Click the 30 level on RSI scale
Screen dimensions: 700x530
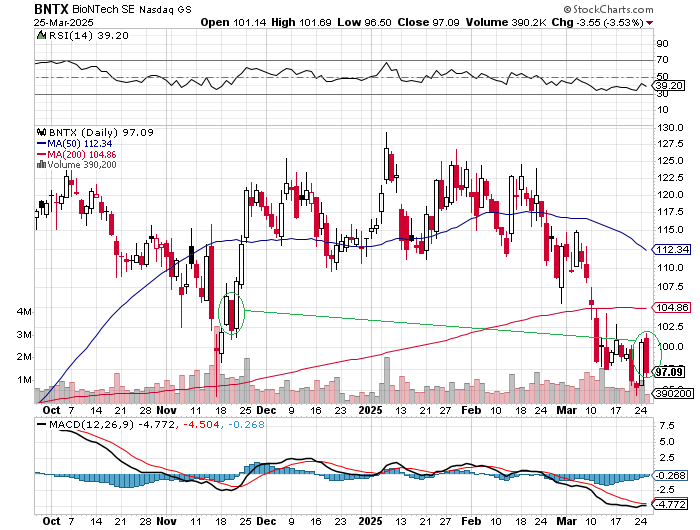coord(662,93)
